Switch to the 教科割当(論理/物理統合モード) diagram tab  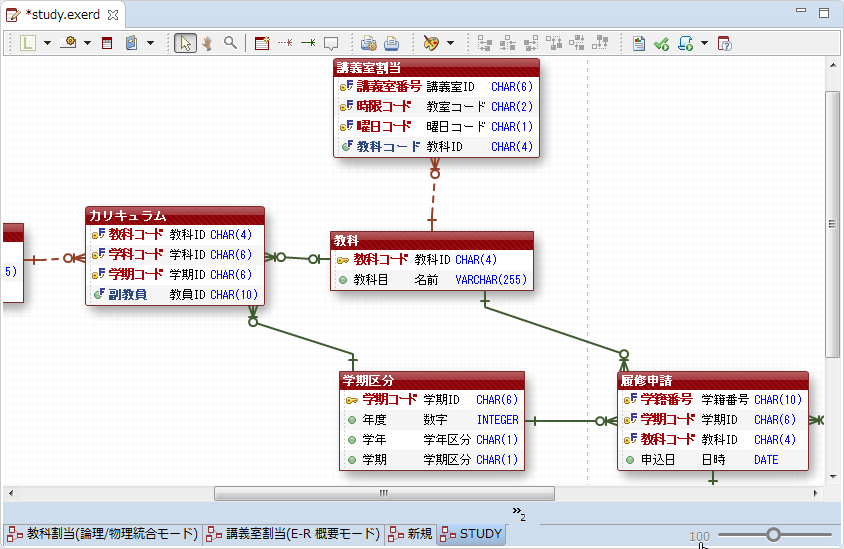tap(102, 534)
